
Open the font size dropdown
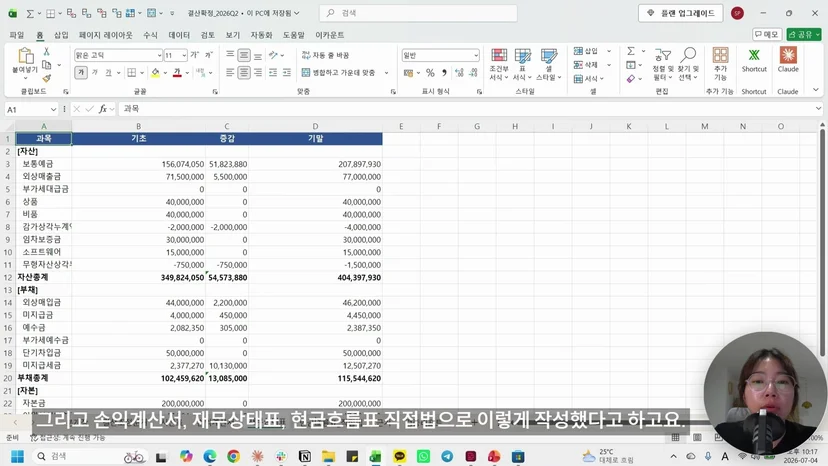pyautogui.click(x=184, y=55)
